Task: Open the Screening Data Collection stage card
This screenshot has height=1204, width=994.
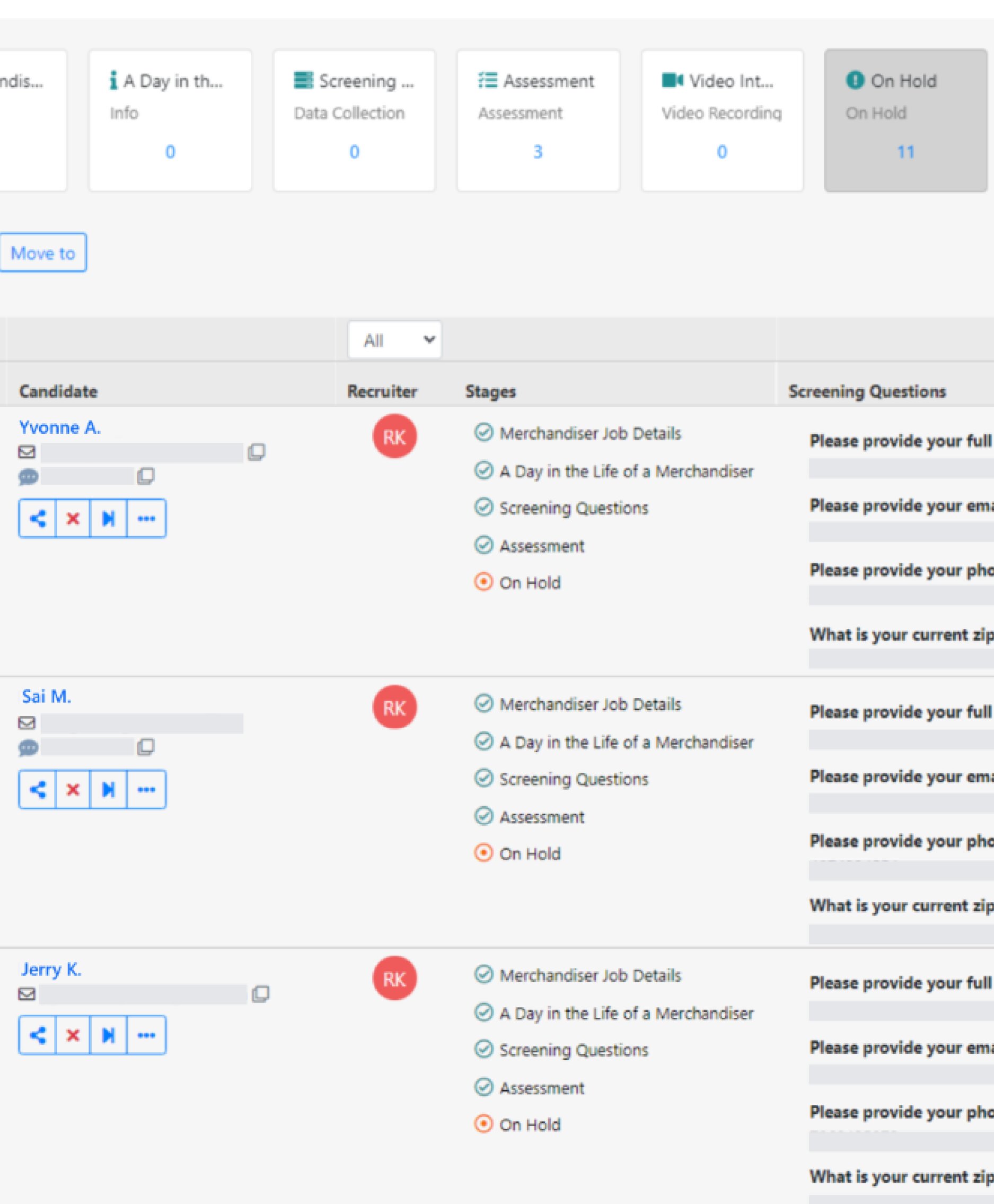Action: coord(354,120)
